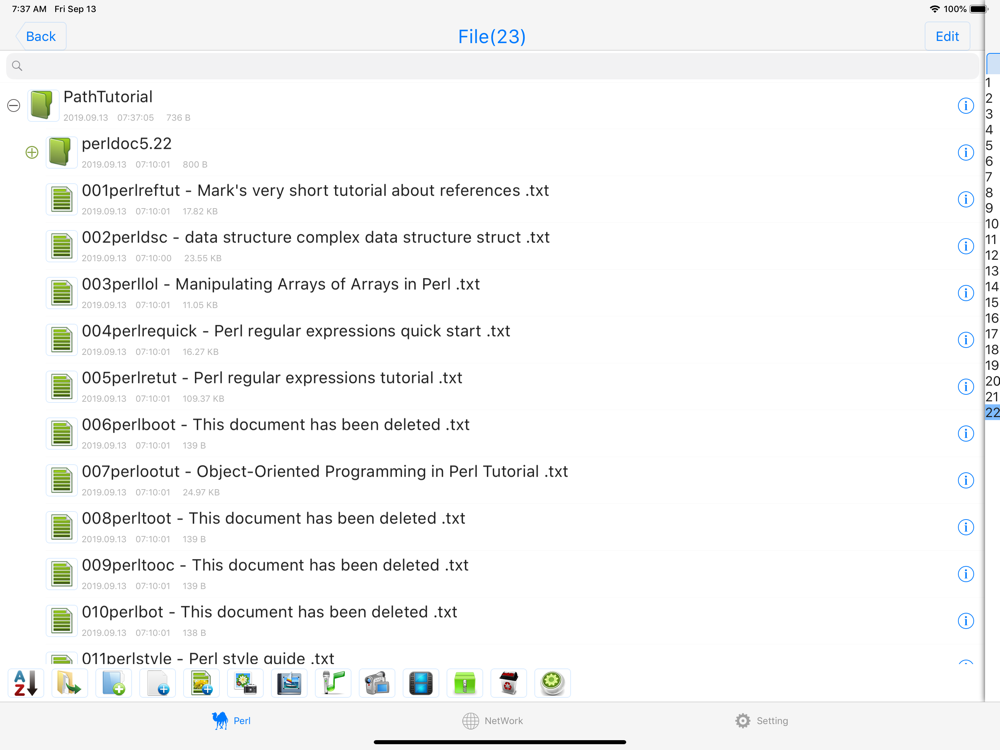The height and width of the screenshot is (750, 1000).
Task: Click the move-folder icon with green arrow
Action: click(69, 683)
